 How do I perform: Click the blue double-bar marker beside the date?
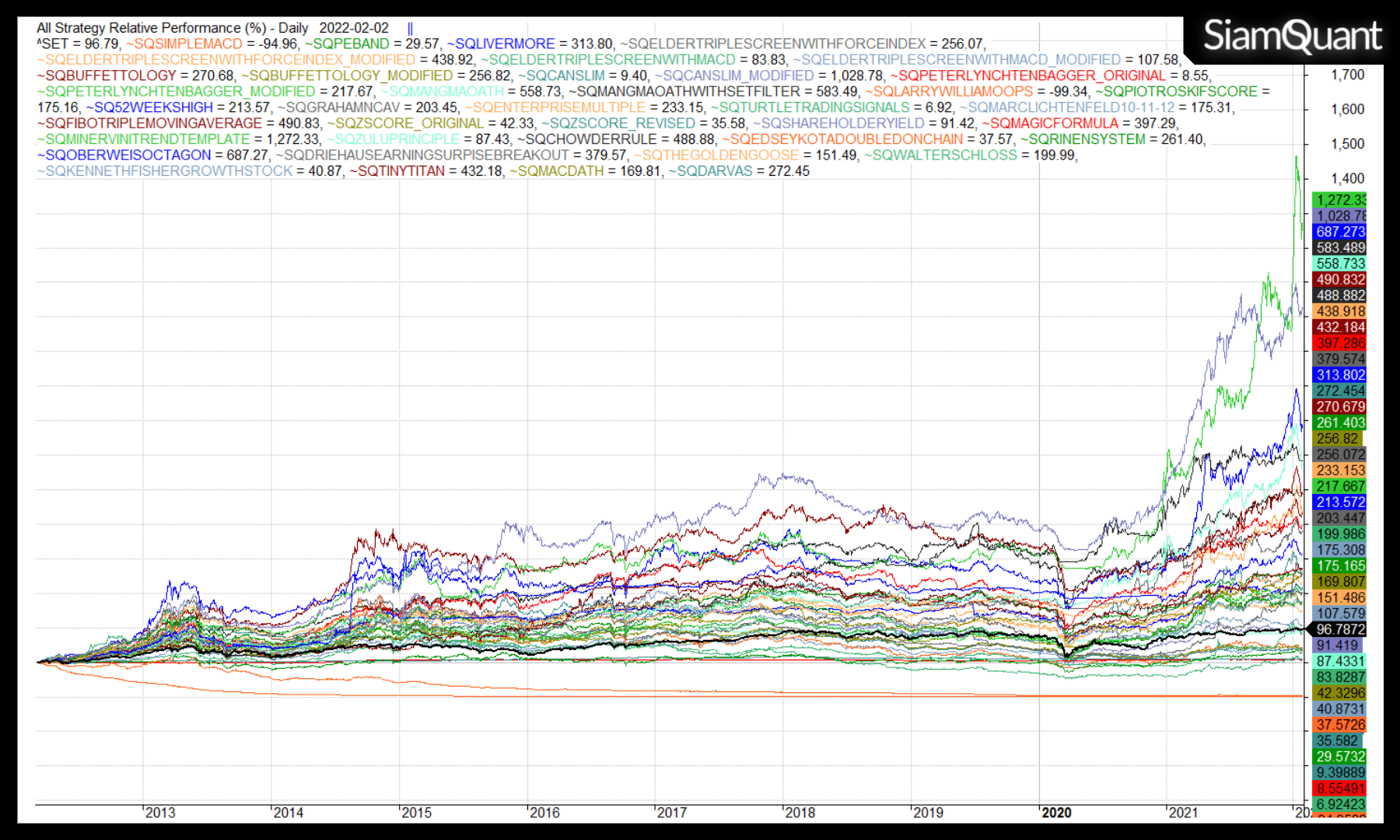click(x=410, y=28)
